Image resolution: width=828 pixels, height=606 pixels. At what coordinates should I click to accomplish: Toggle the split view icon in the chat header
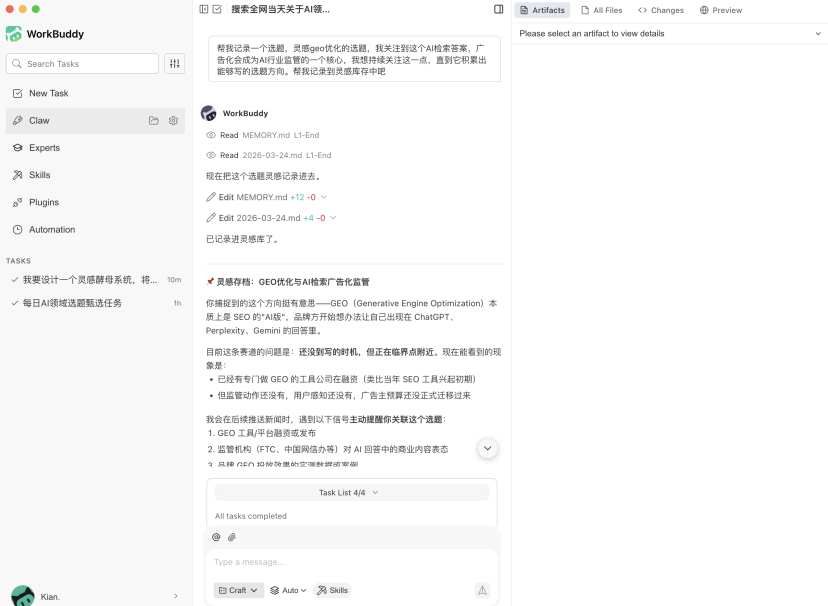coord(499,9)
